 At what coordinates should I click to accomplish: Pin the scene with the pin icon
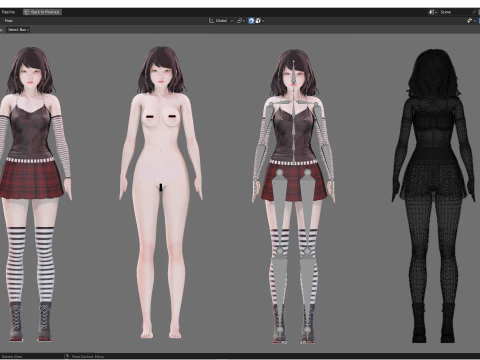[x=474, y=12]
